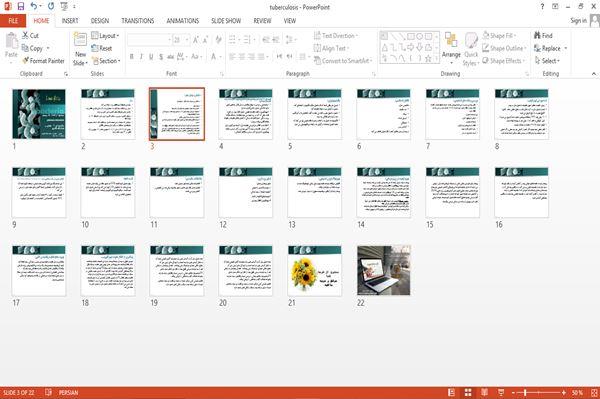Open the FILE tab
The width and height of the screenshot is (600, 399).
click(13, 21)
